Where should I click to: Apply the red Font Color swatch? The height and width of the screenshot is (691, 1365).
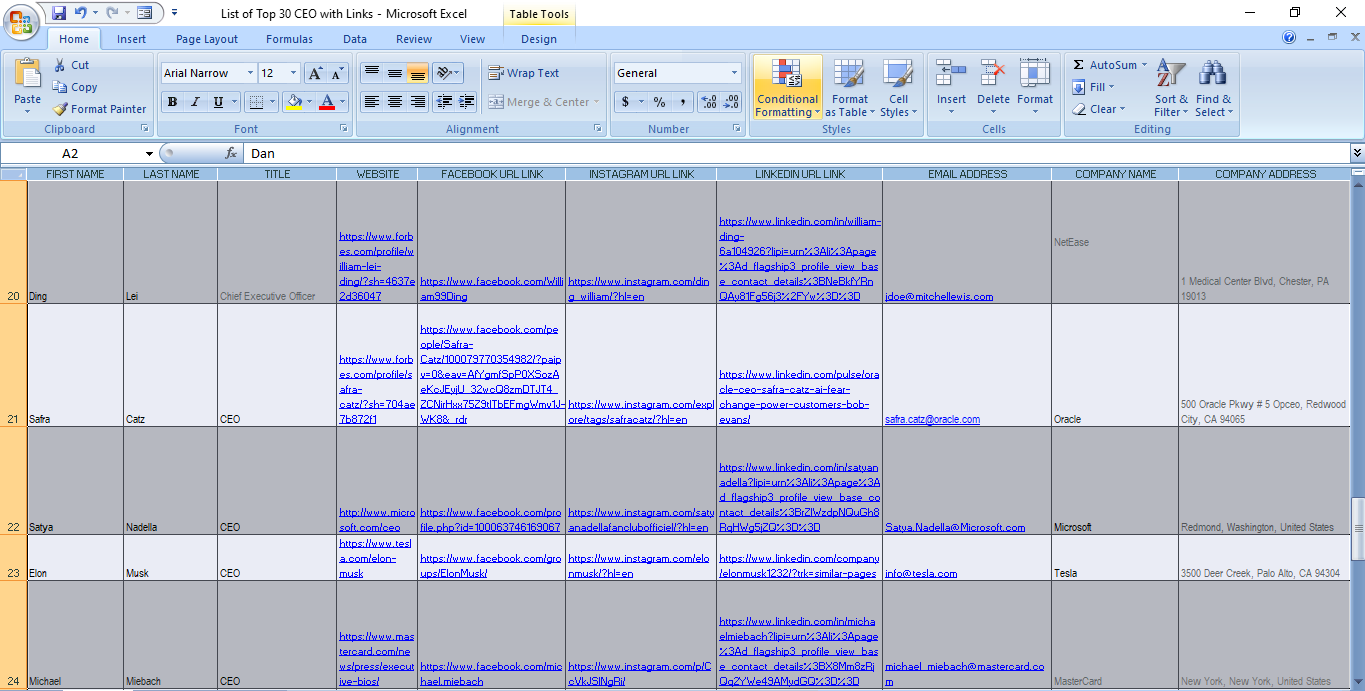[x=327, y=102]
